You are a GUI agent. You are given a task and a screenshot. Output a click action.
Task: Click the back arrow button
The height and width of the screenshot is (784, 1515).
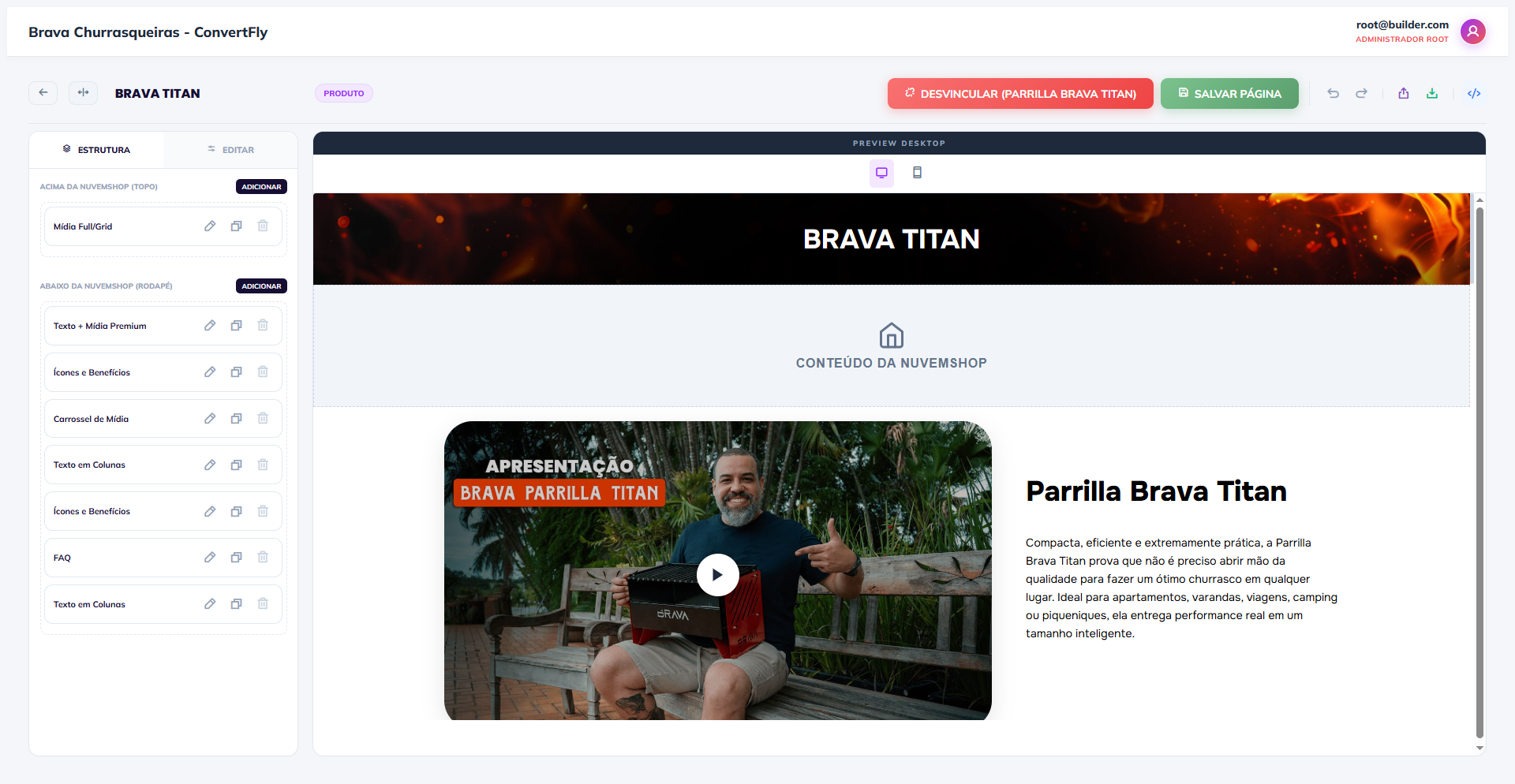tap(43, 93)
